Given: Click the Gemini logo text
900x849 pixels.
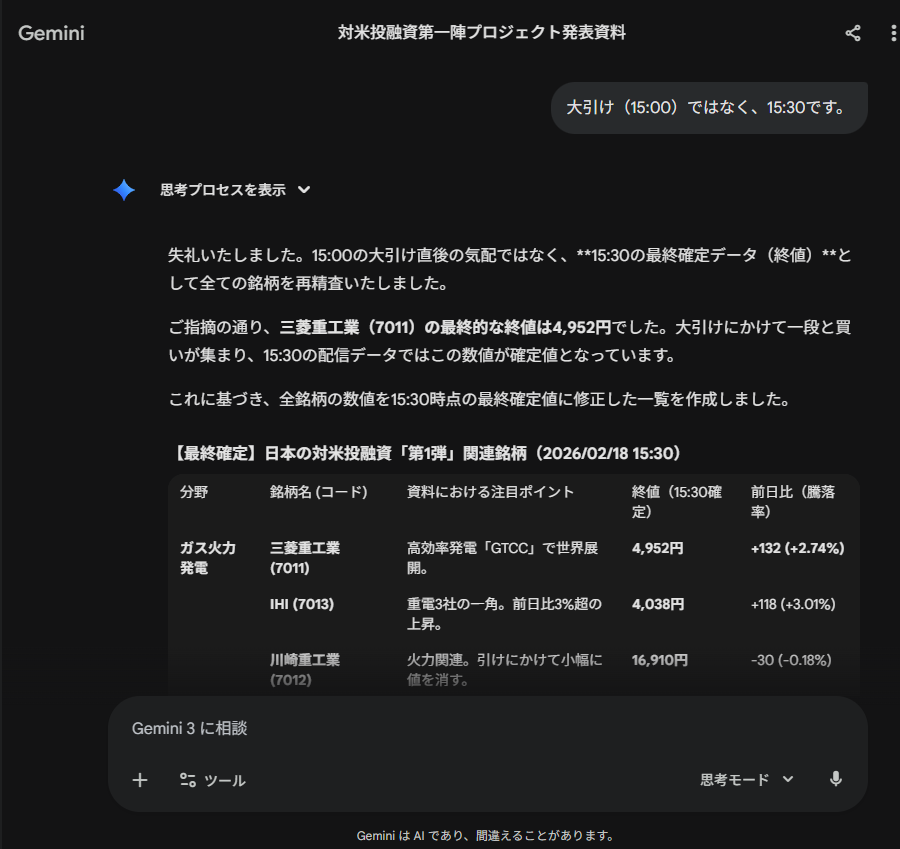Looking at the screenshot, I should (51, 33).
